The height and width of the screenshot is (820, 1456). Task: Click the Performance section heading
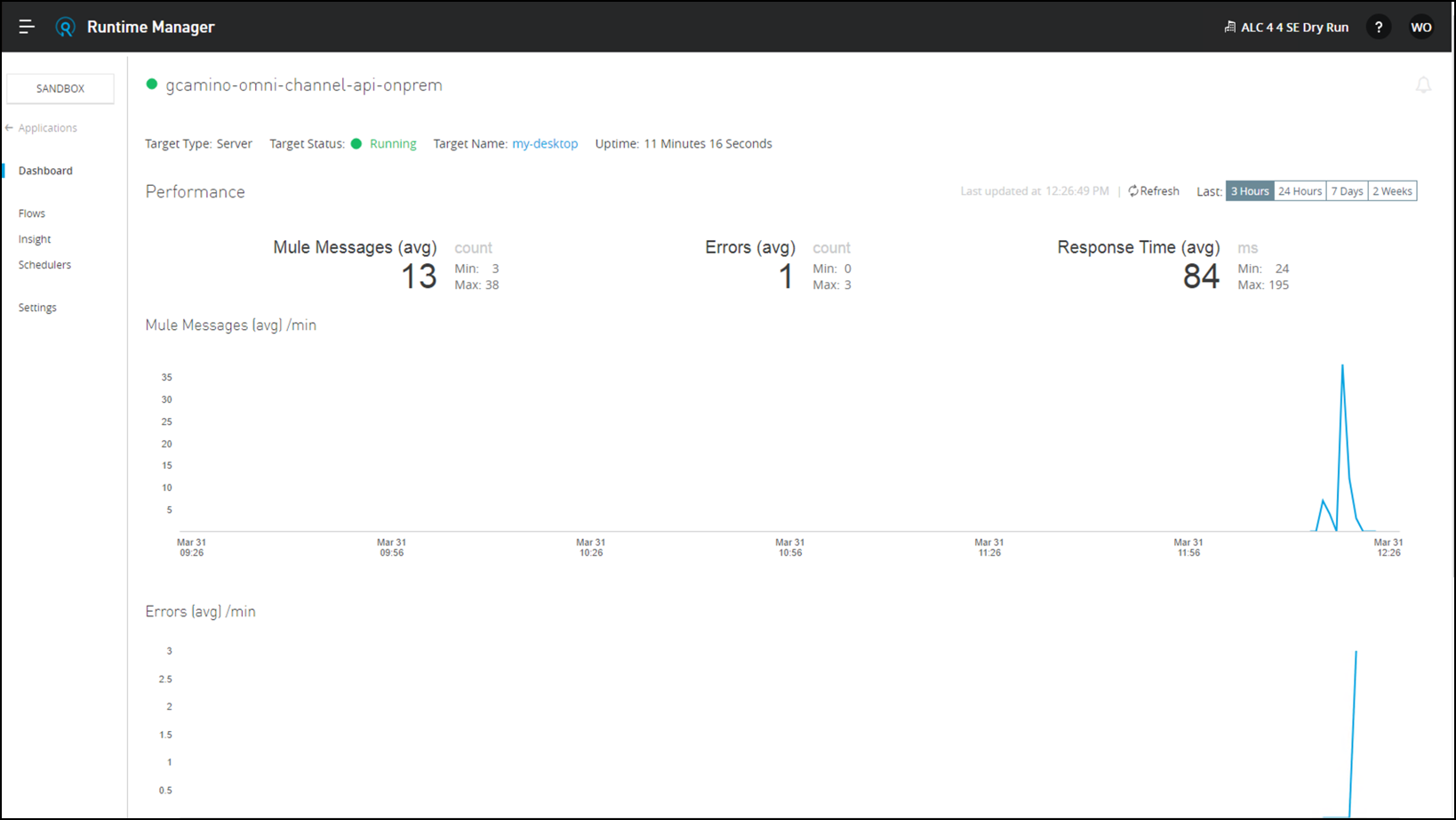coord(195,192)
